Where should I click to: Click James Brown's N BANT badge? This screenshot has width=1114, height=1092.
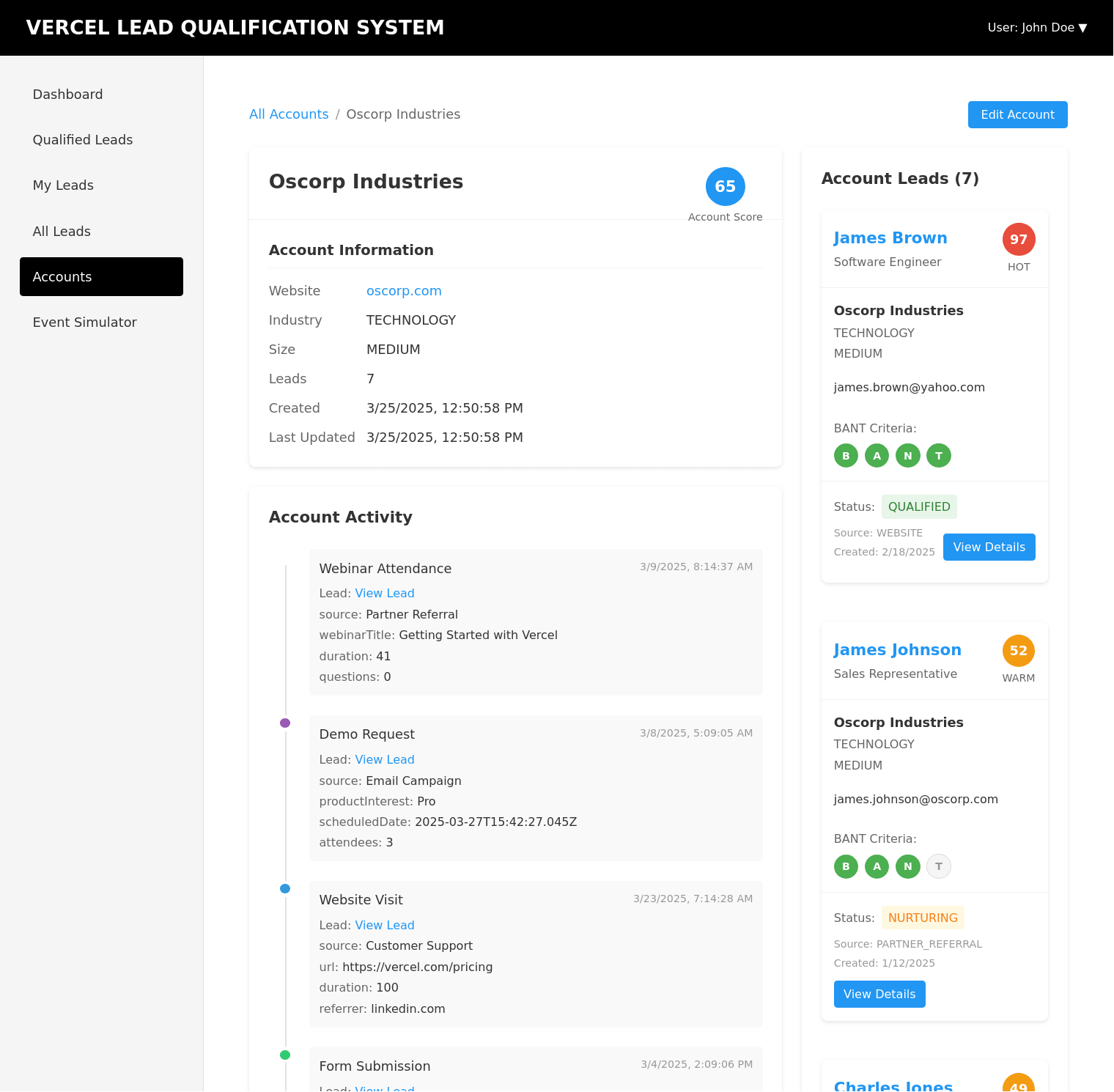(x=908, y=456)
